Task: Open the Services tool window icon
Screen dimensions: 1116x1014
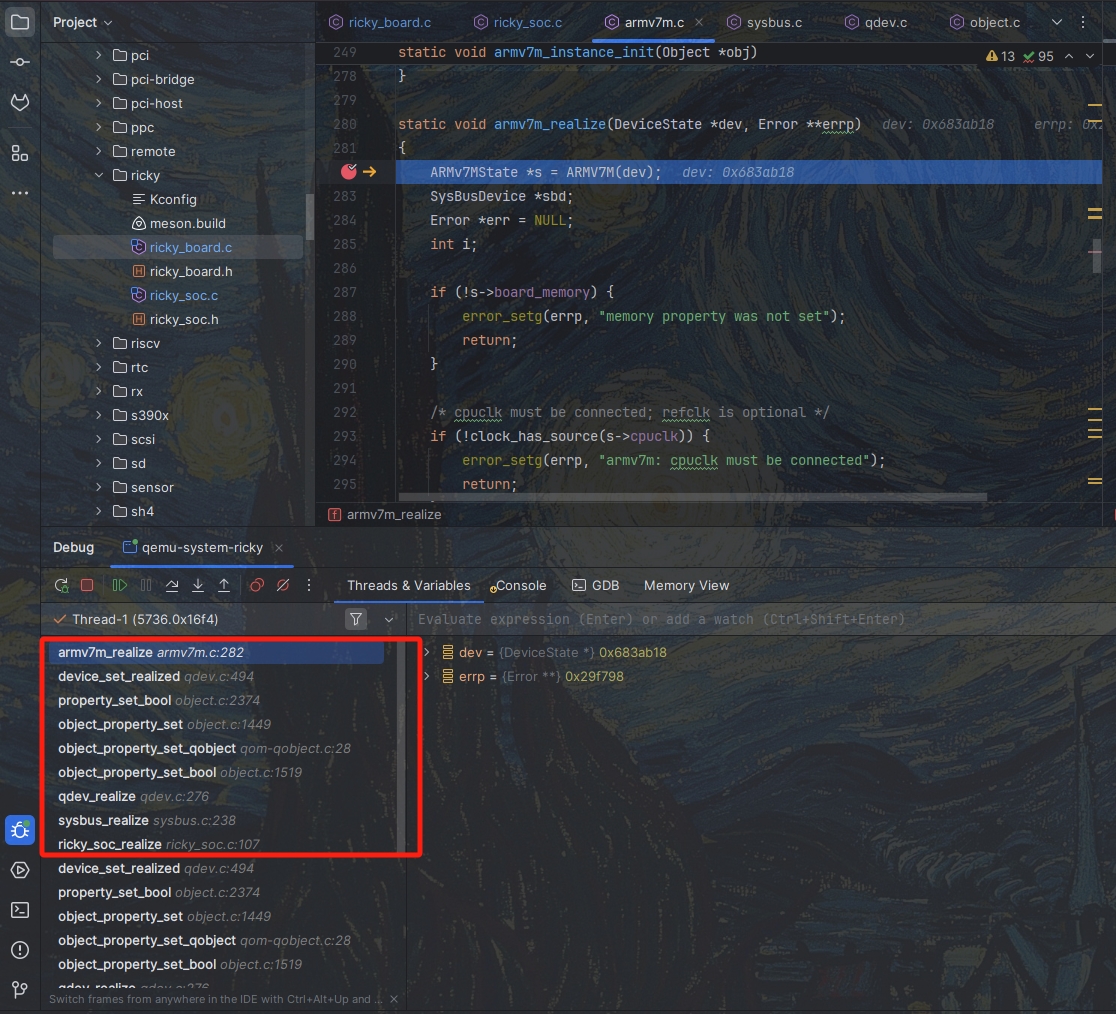Action: [x=20, y=870]
